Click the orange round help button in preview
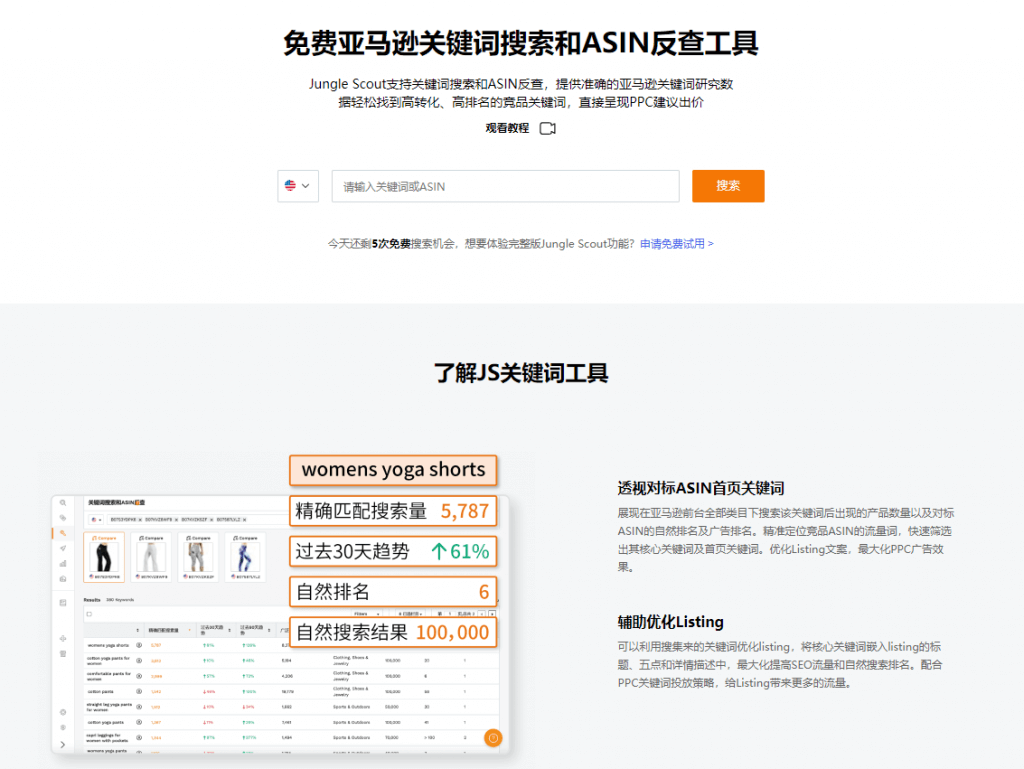The image size is (1024, 769). (x=493, y=738)
